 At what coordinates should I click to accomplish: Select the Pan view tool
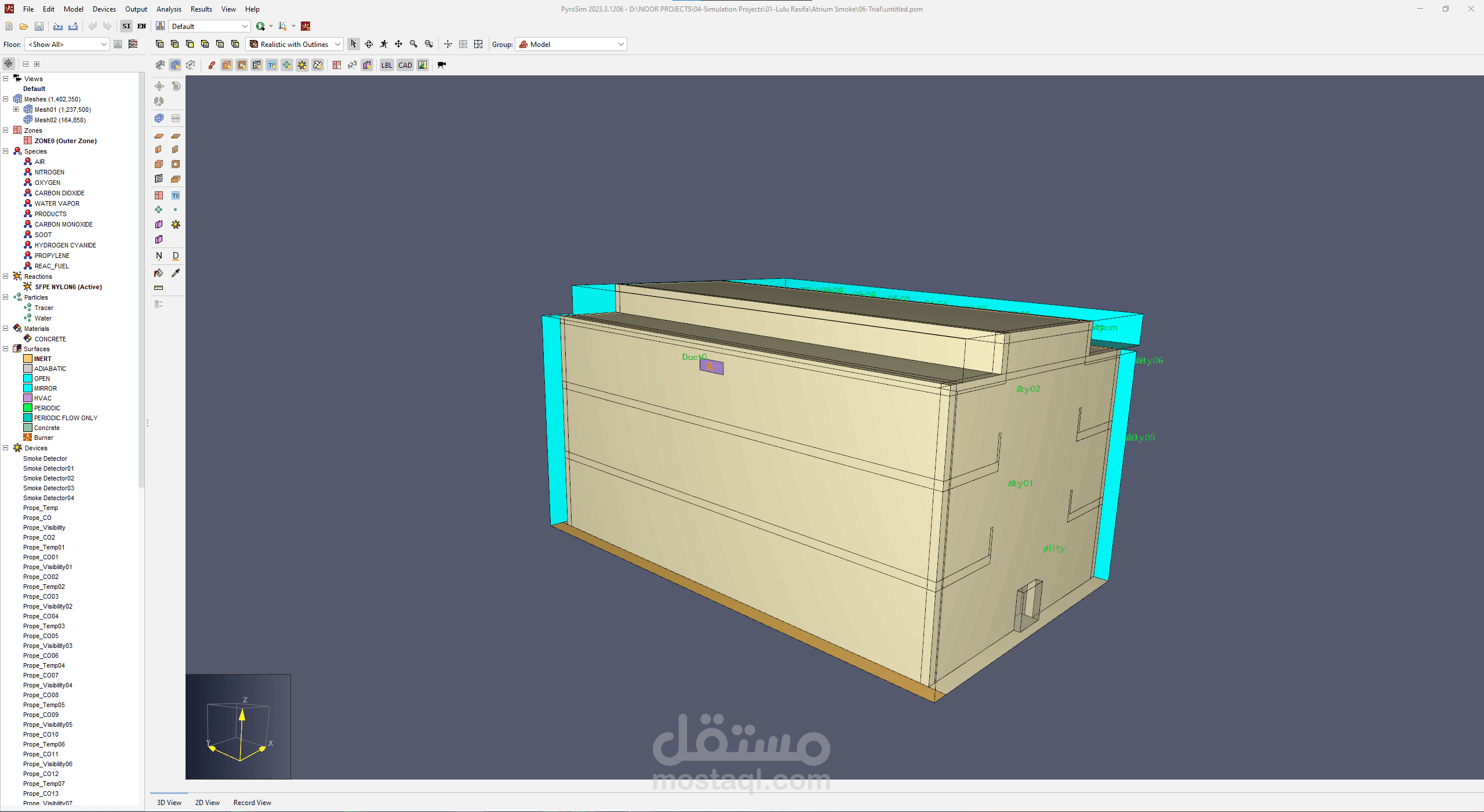pyautogui.click(x=399, y=44)
